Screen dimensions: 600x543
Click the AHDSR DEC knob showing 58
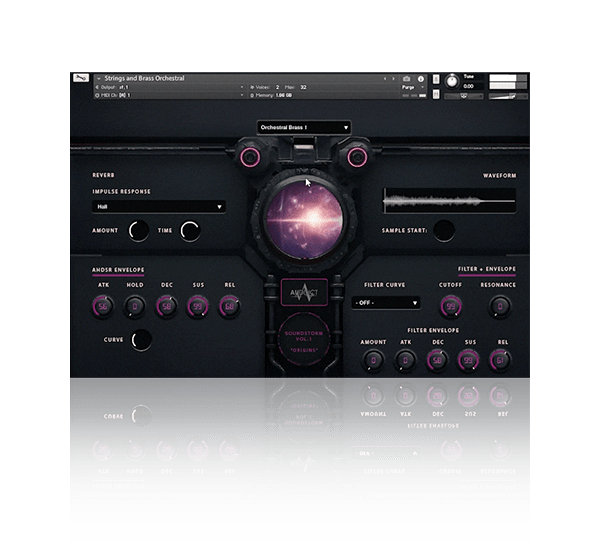166,307
